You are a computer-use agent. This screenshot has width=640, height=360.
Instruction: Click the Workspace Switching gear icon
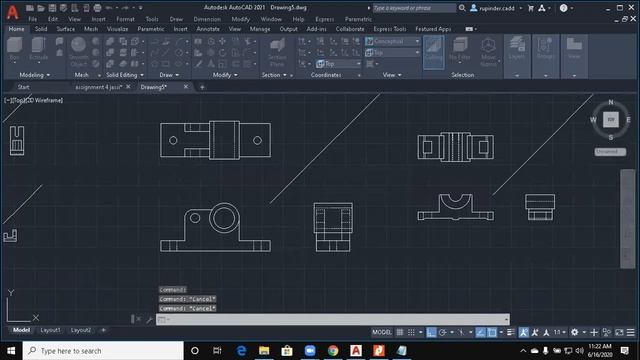[x=574, y=332]
